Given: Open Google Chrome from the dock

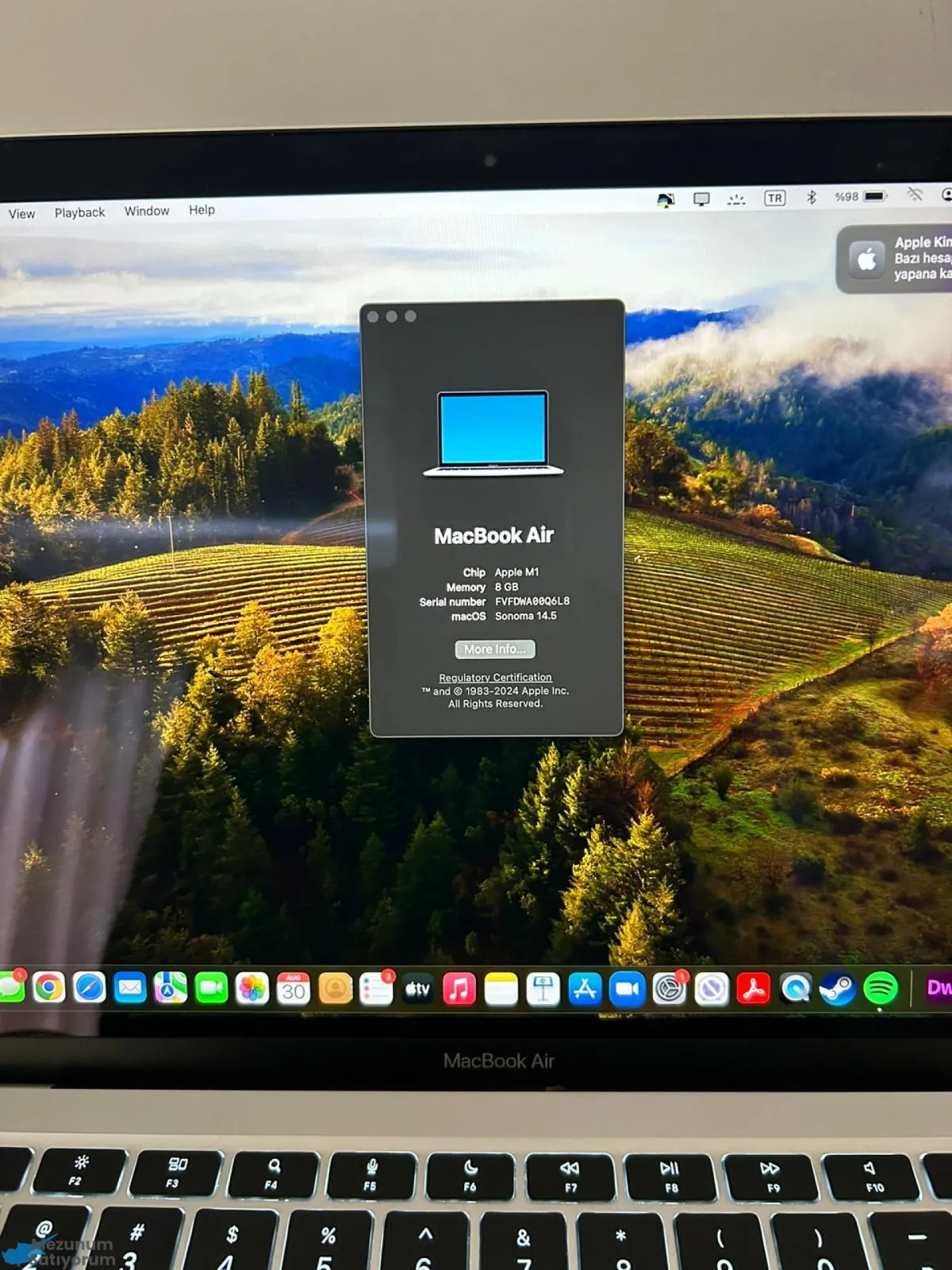Looking at the screenshot, I should pos(49,988).
